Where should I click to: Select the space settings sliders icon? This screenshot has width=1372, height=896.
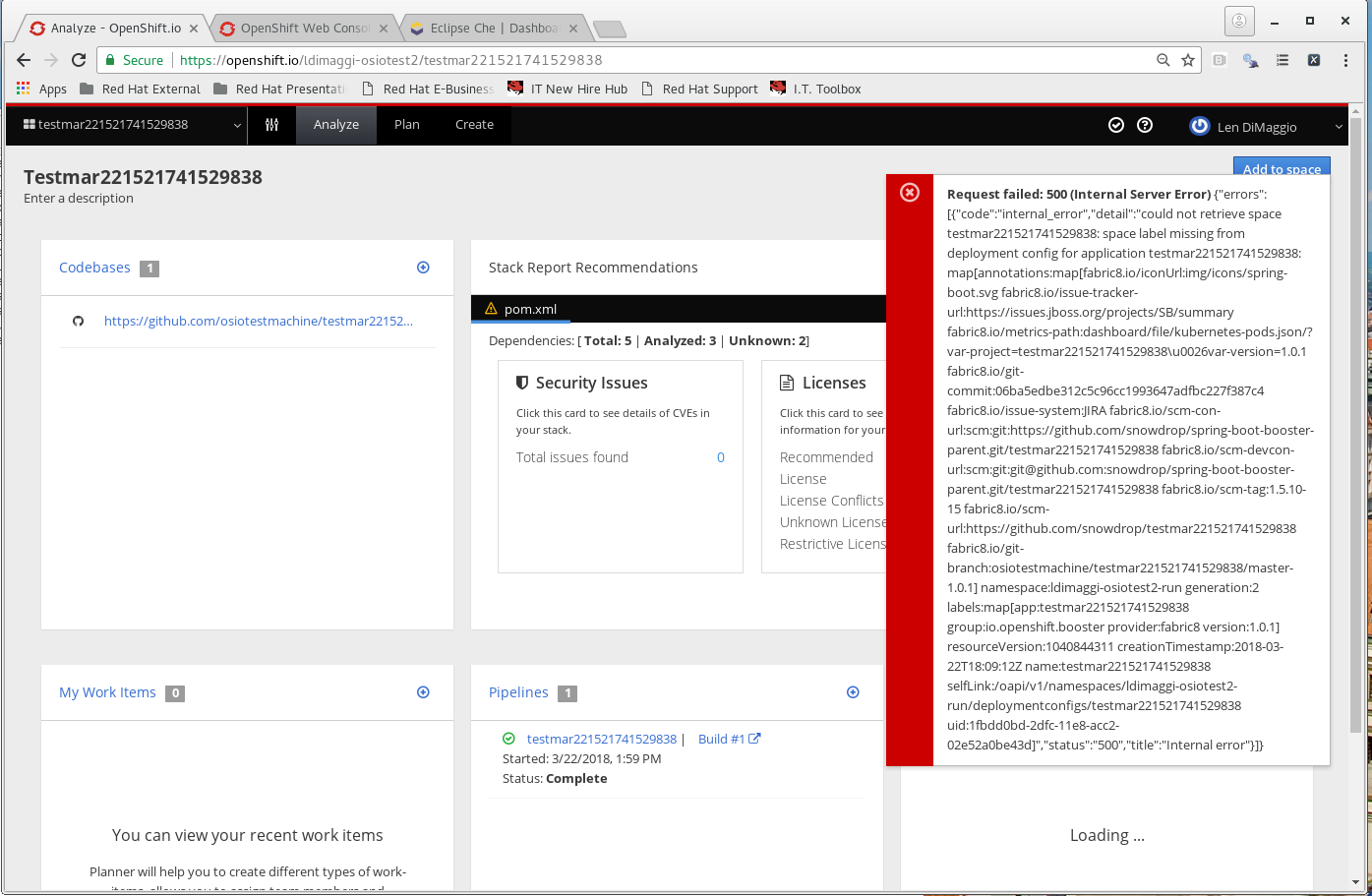271,125
